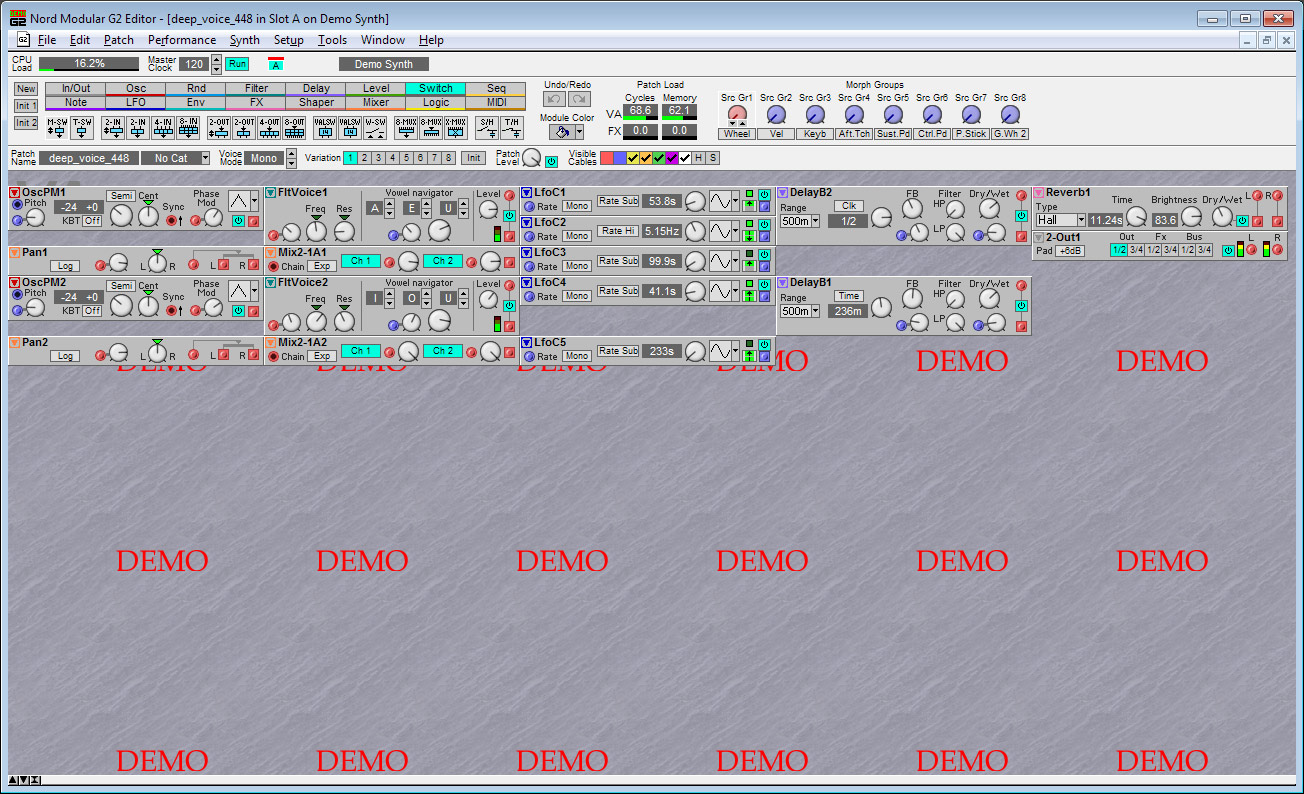Add an M-SW switch module
1304x794 pixels.
[x=57, y=127]
